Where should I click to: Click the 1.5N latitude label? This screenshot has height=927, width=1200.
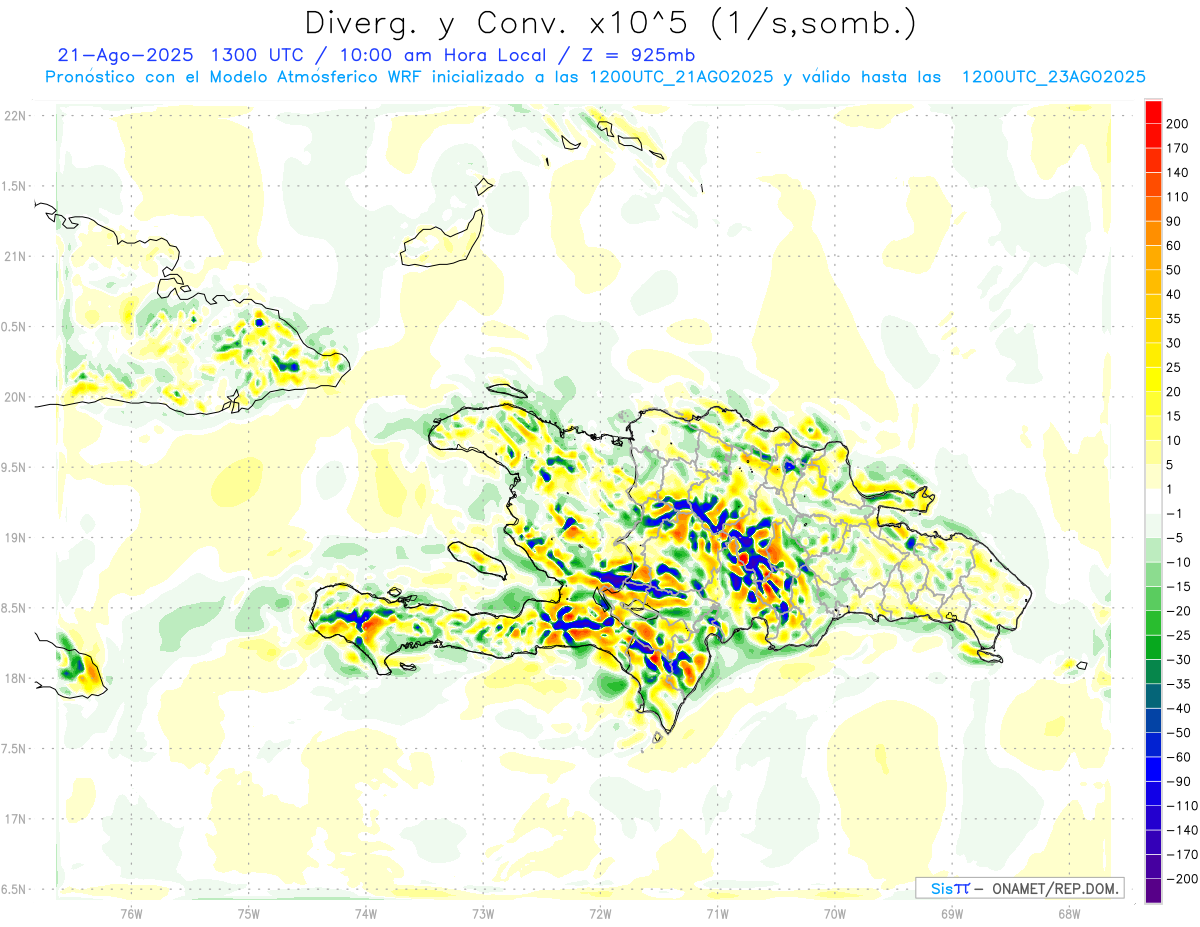click(x=14, y=186)
